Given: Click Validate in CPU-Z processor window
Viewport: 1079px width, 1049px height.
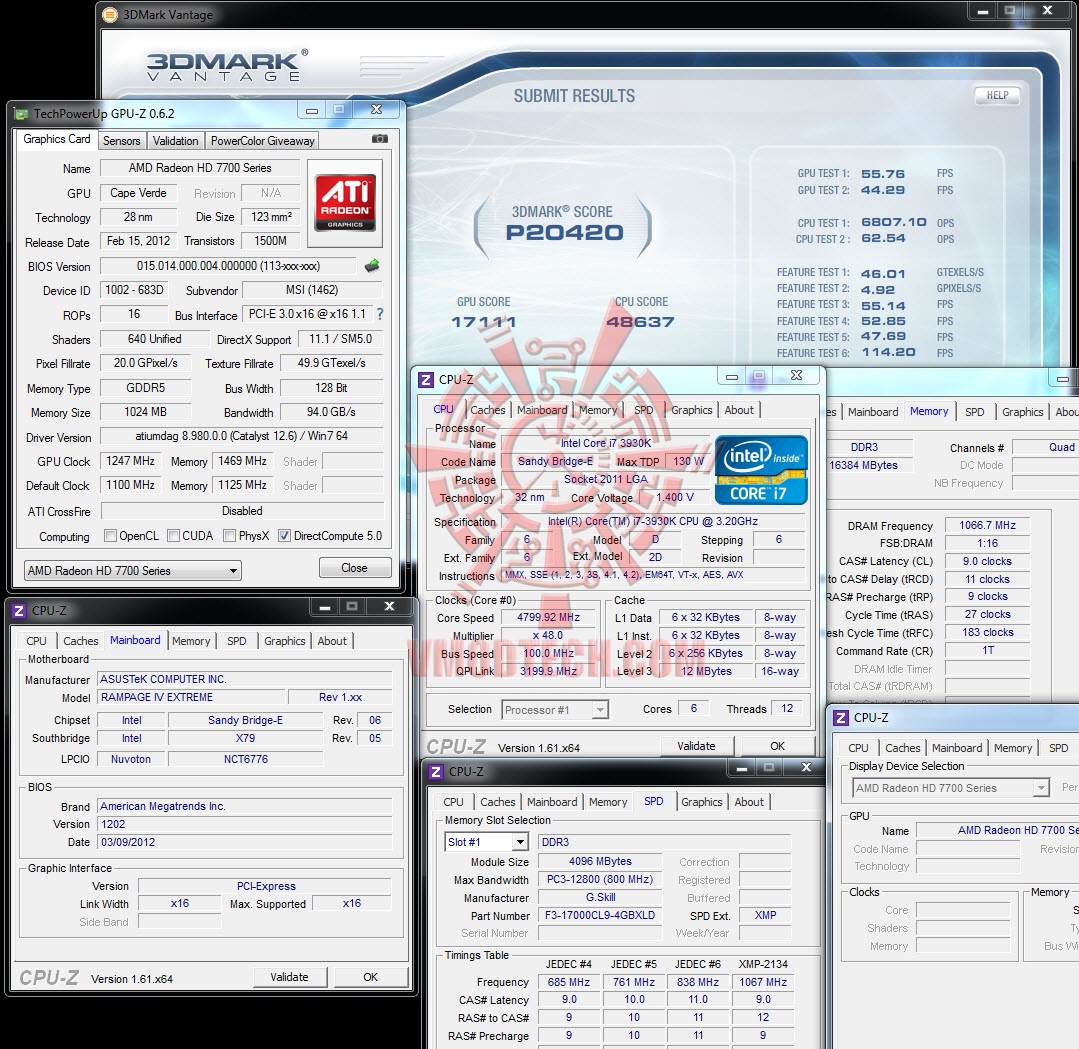Looking at the screenshot, I should click(696, 745).
